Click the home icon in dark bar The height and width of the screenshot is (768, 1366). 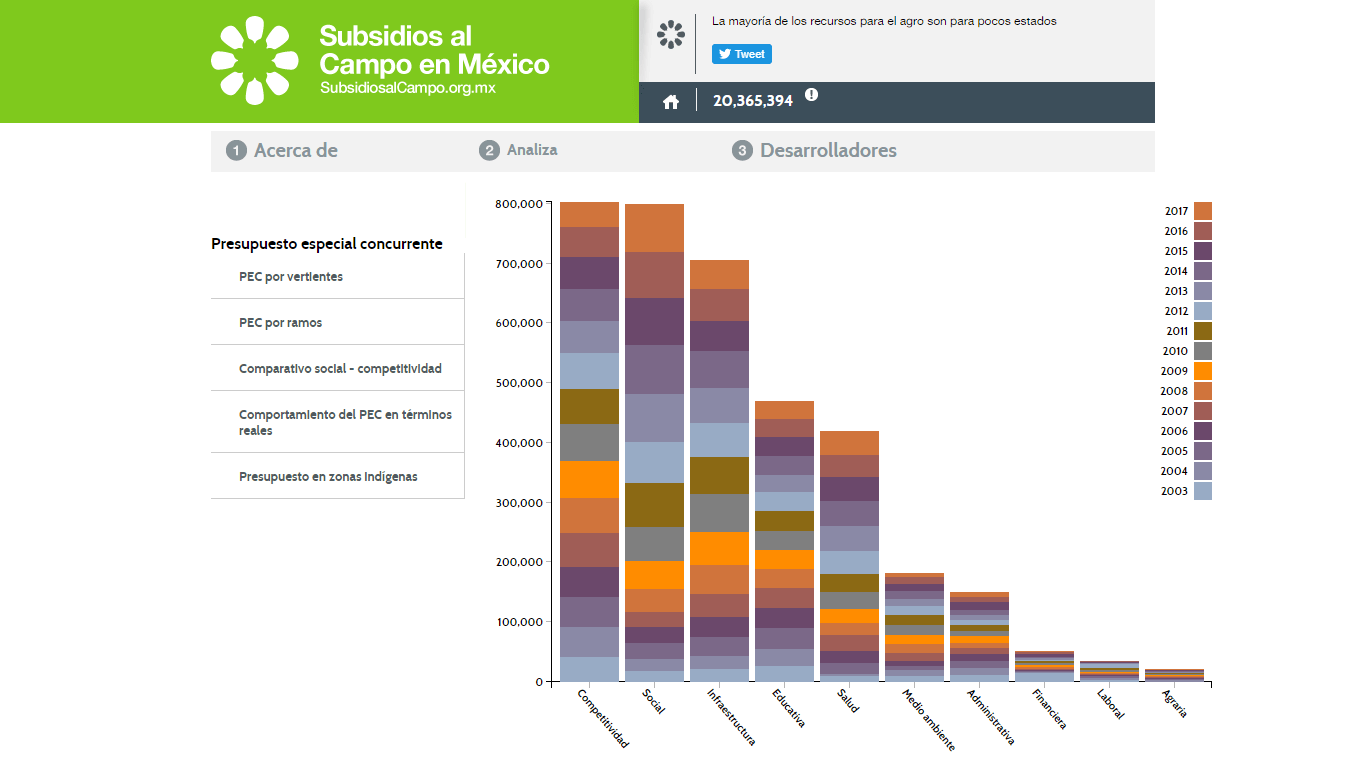(671, 101)
